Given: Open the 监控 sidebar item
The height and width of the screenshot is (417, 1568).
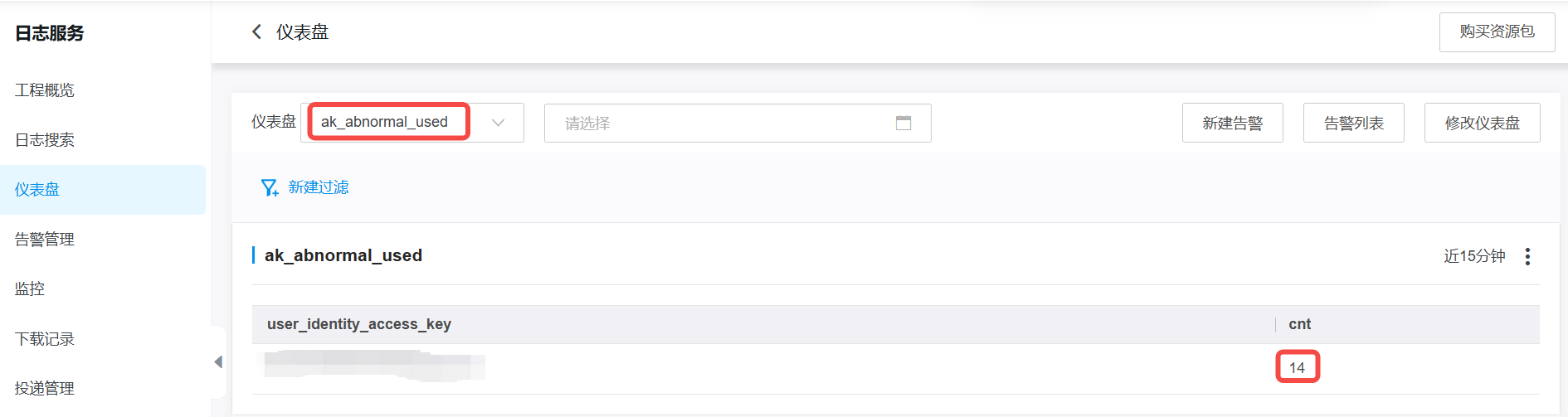Looking at the screenshot, I should pos(30,289).
